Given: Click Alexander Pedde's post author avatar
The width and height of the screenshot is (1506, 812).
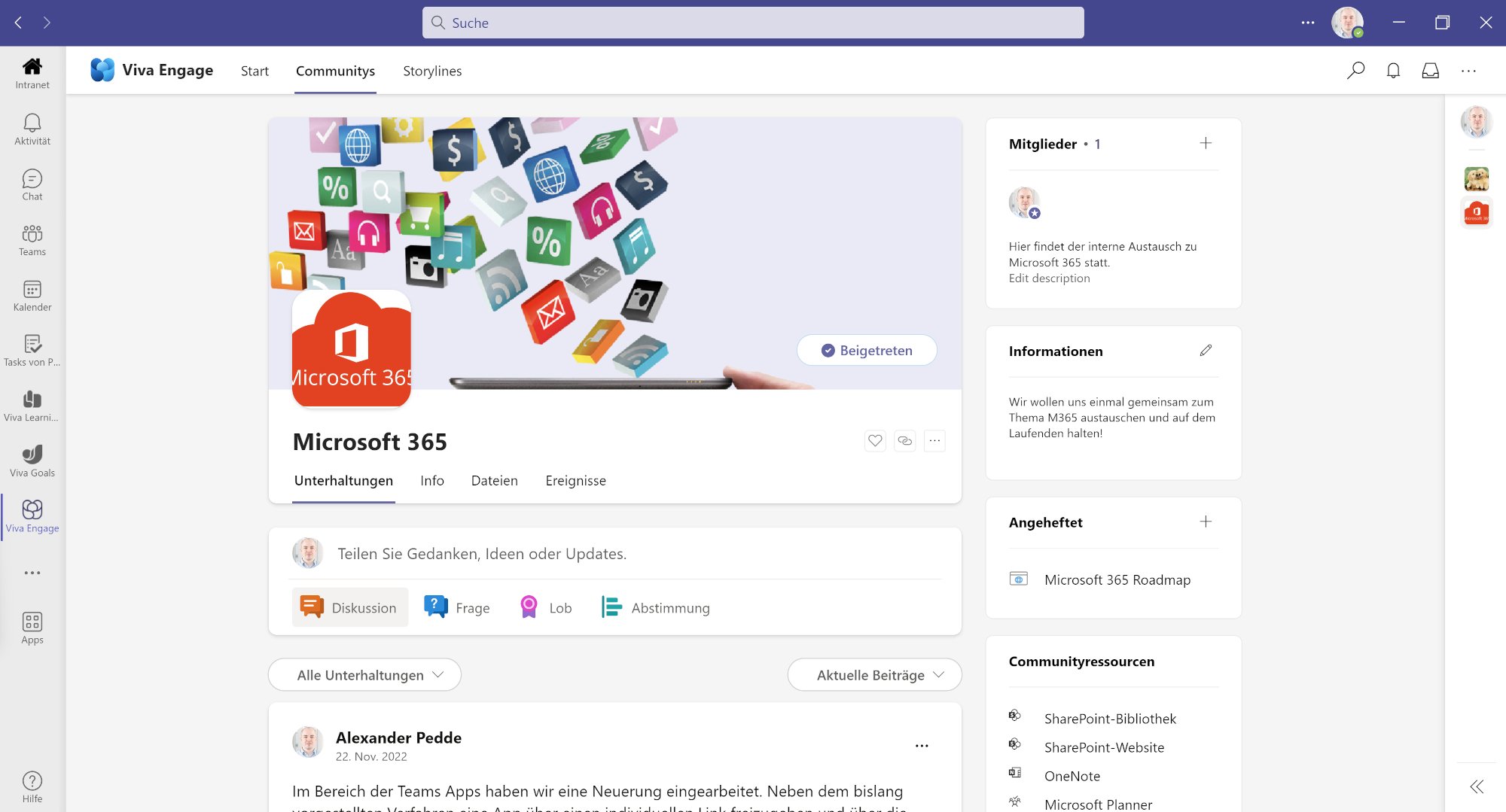Looking at the screenshot, I should pos(307,742).
